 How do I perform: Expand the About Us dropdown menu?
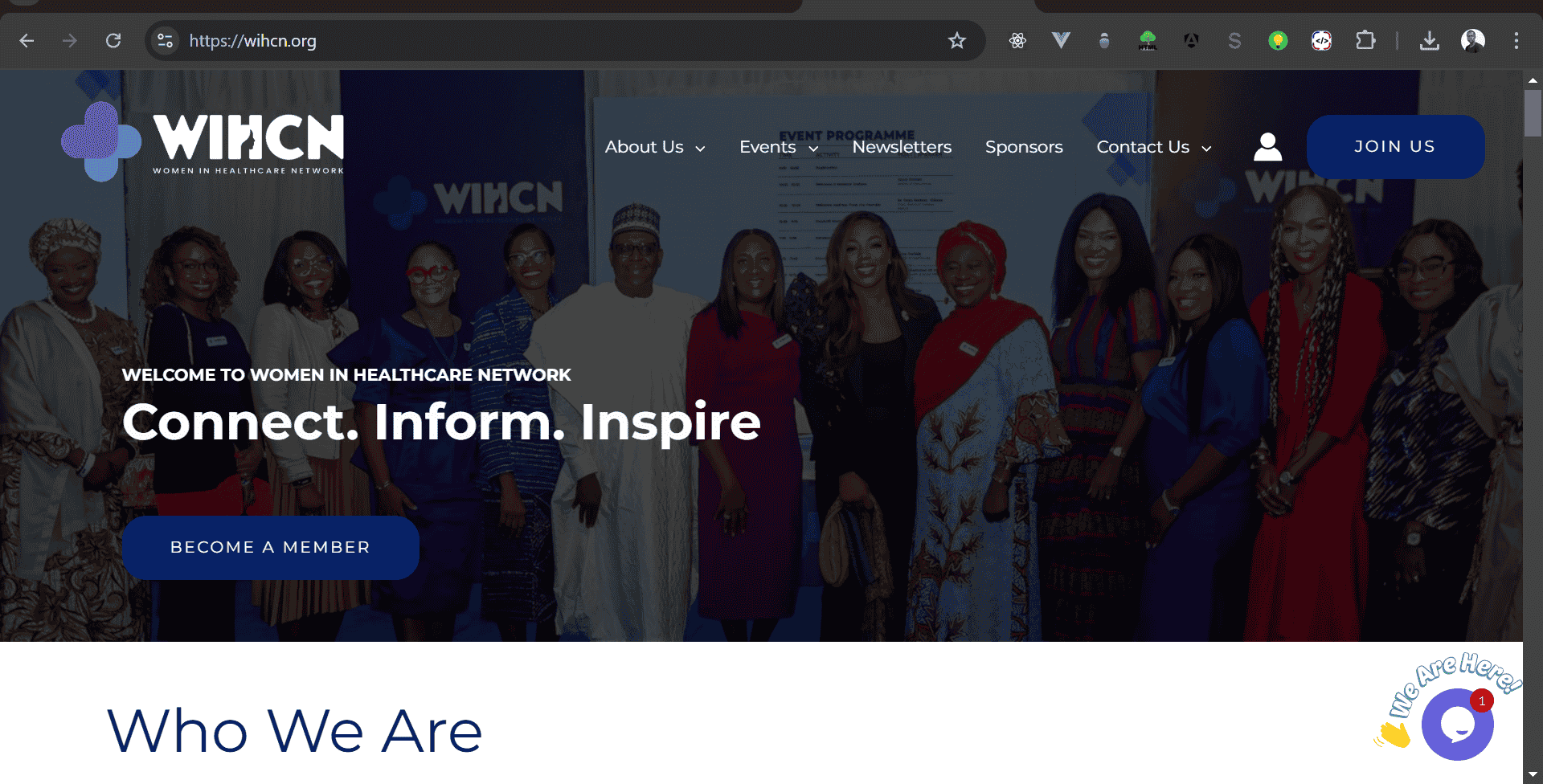(x=655, y=147)
